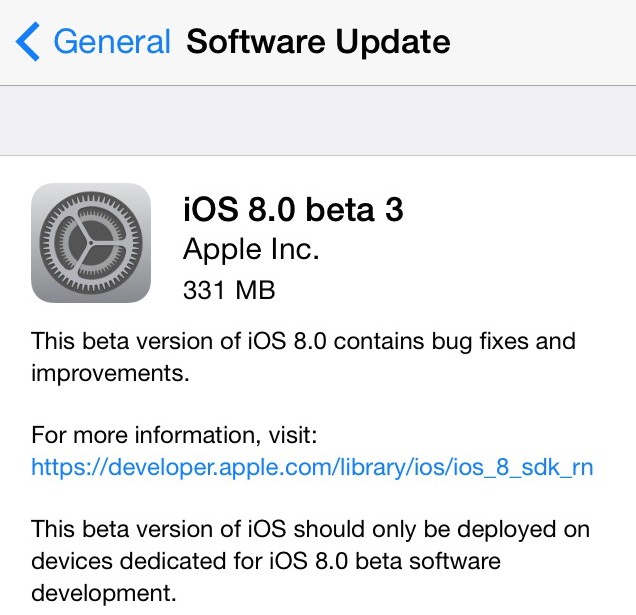Image resolution: width=636 pixels, height=615 pixels.
Task: Click the Software Update screen title
Action: [318, 42]
